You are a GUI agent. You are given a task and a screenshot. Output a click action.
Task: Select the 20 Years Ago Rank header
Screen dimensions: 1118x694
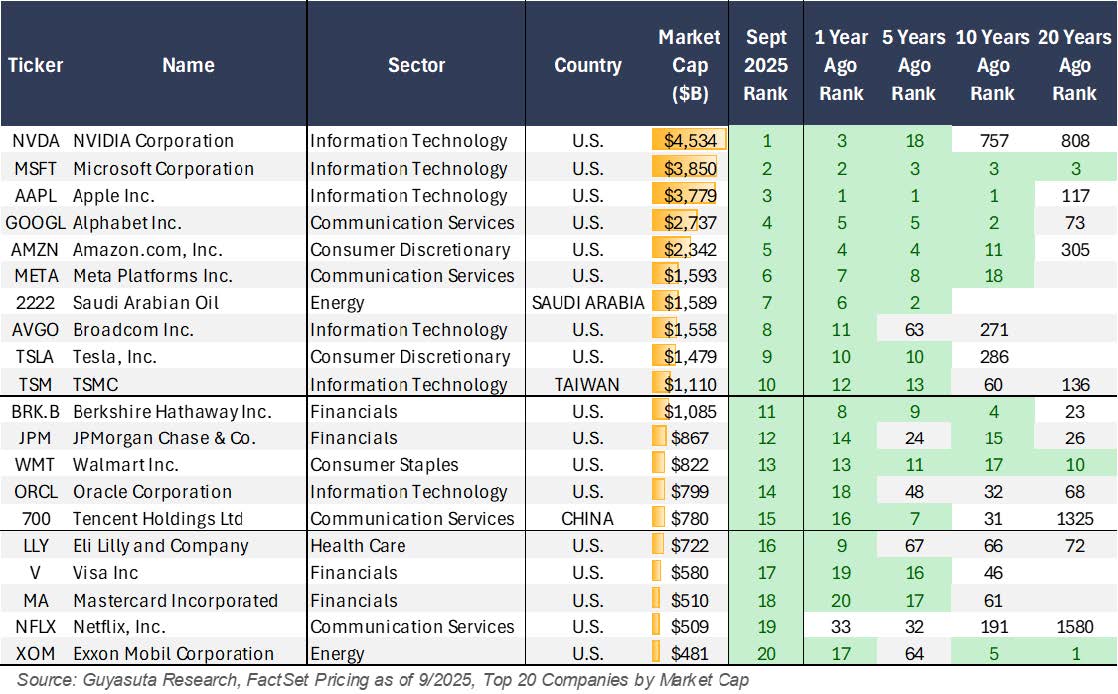[1075, 65]
